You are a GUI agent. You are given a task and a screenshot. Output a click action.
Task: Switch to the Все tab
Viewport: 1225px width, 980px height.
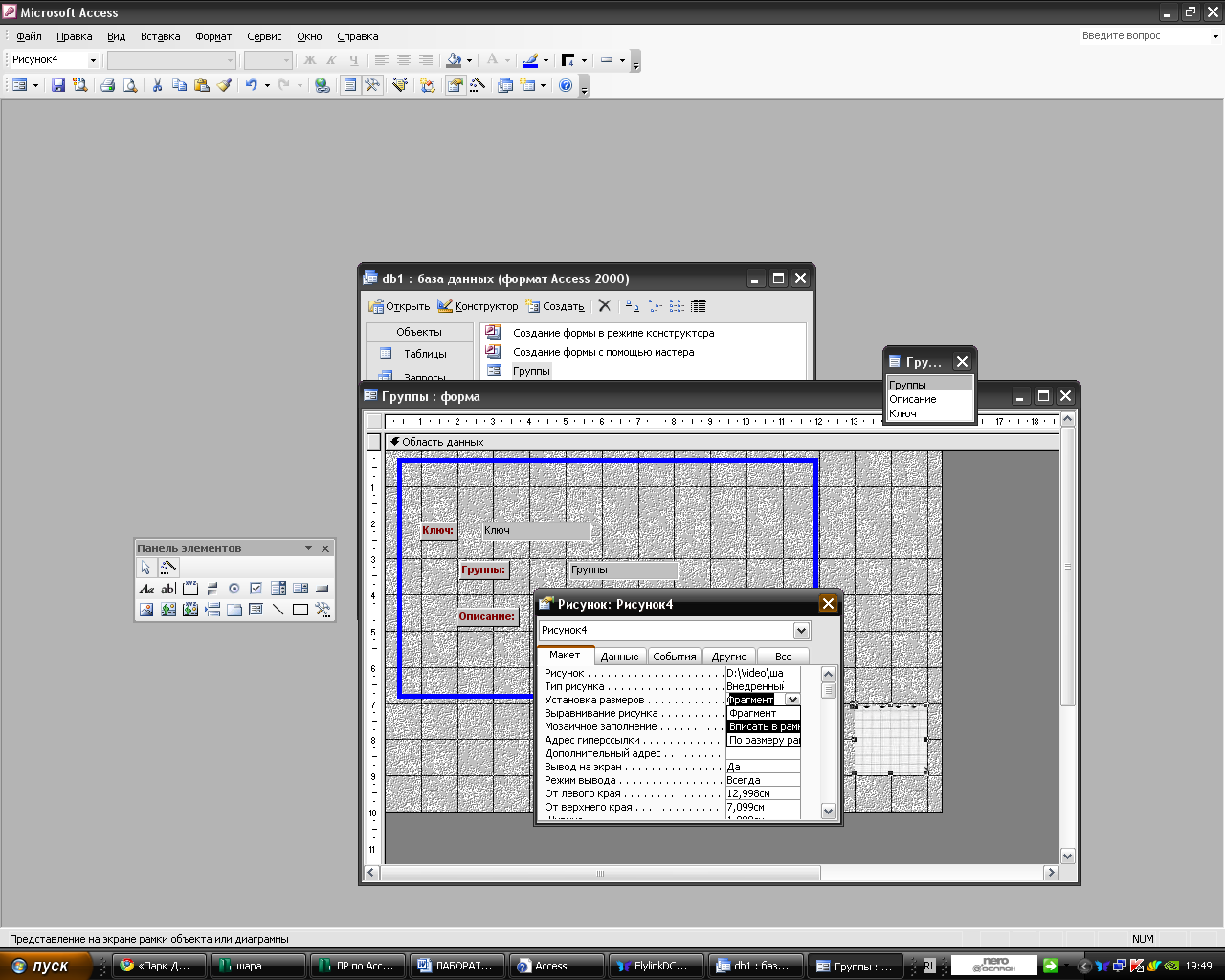tap(783, 657)
